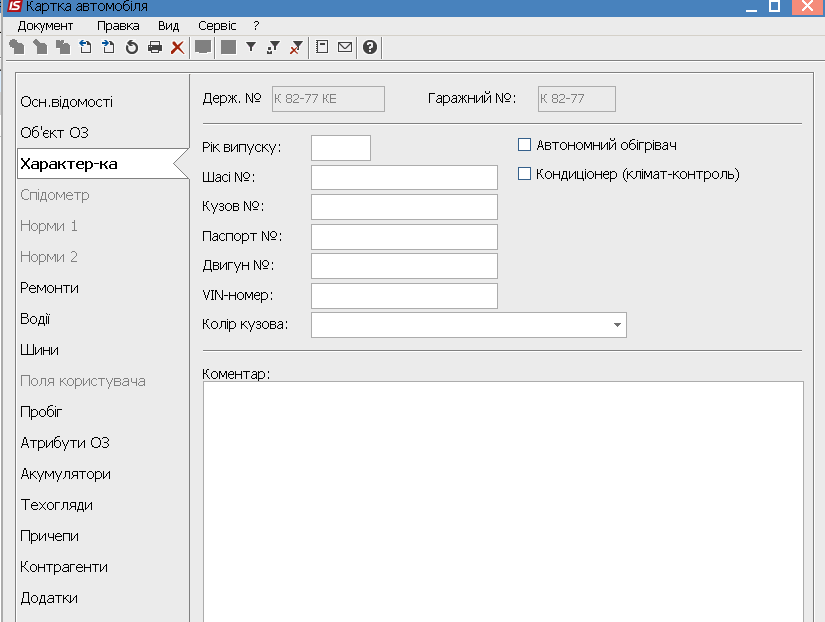Show the Техогляди tab
The width and height of the screenshot is (825, 622).
(x=103, y=505)
